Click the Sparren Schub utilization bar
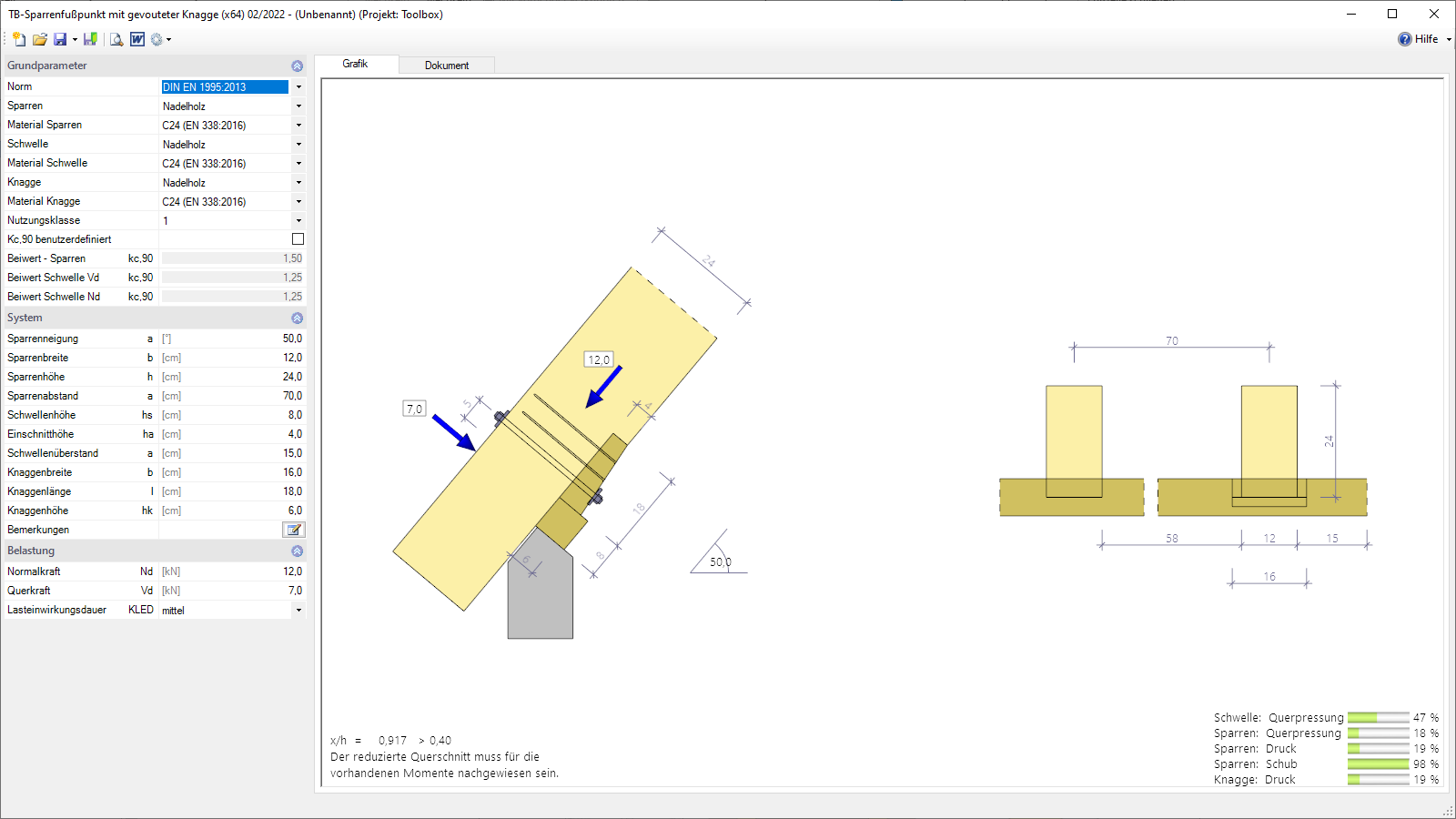The image size is (1456, 819). (1378, 764)
